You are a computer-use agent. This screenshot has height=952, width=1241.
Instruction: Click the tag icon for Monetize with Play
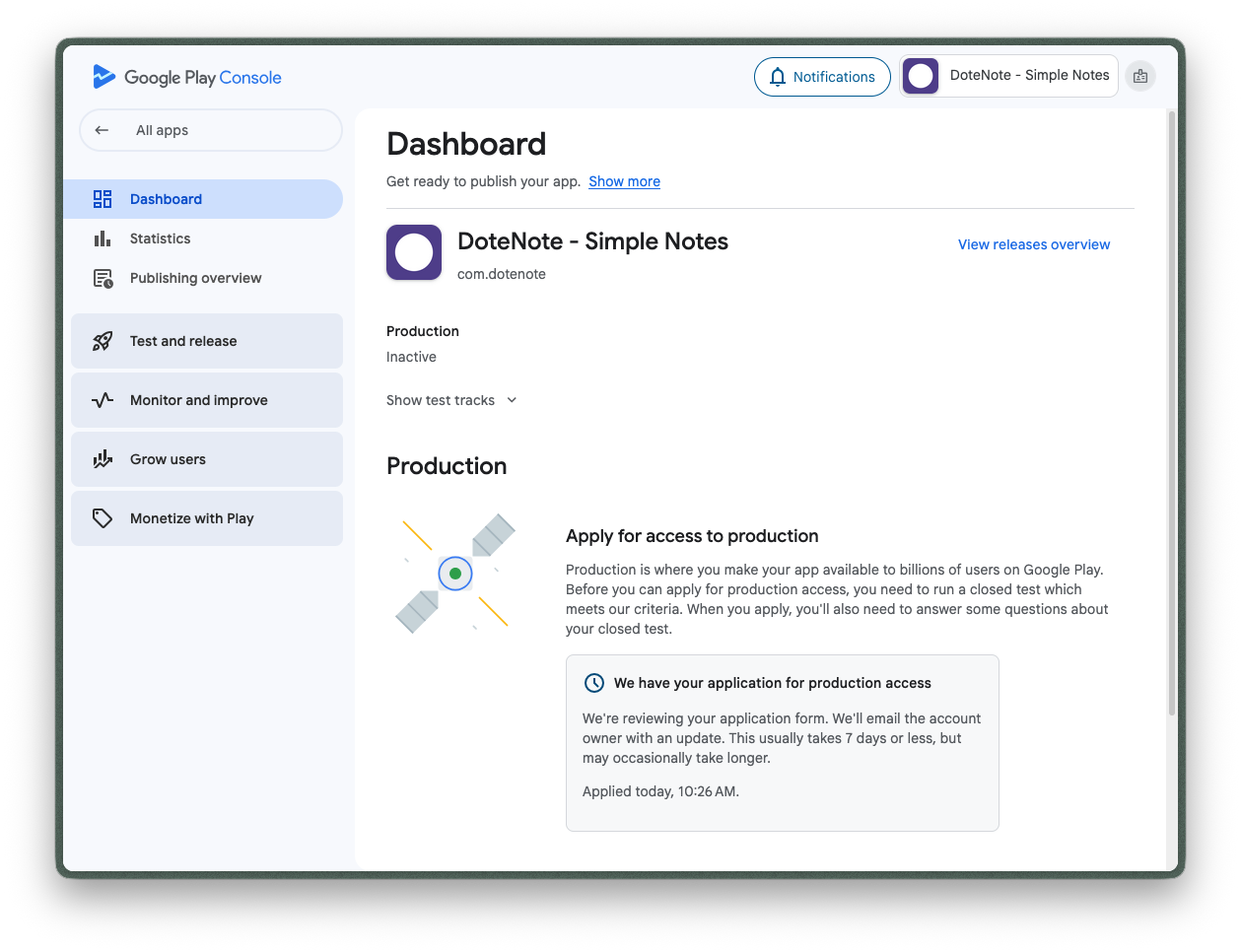click(x=103, y=518)
